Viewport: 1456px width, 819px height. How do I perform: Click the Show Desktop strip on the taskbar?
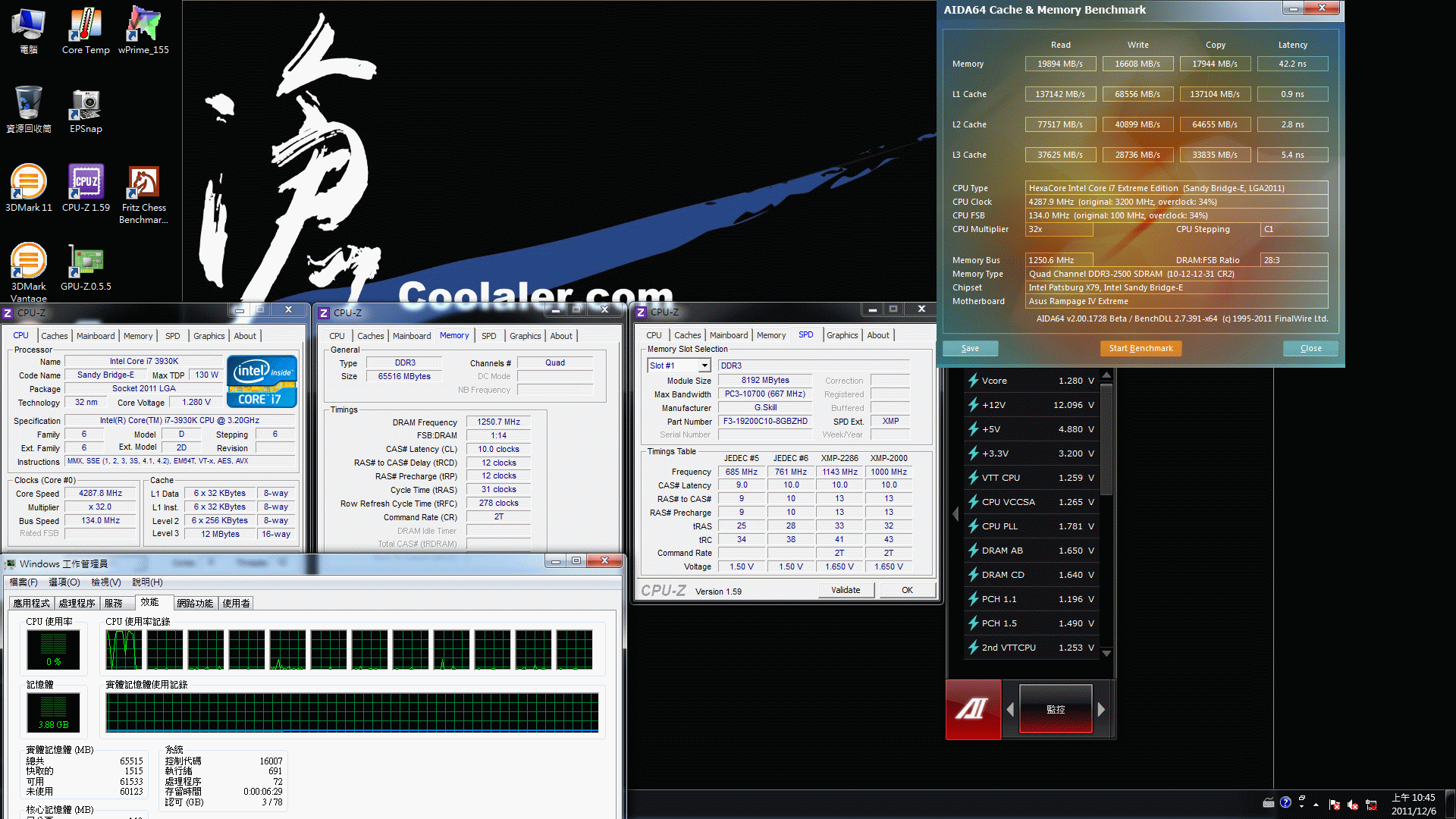(x=1449, y=804)
